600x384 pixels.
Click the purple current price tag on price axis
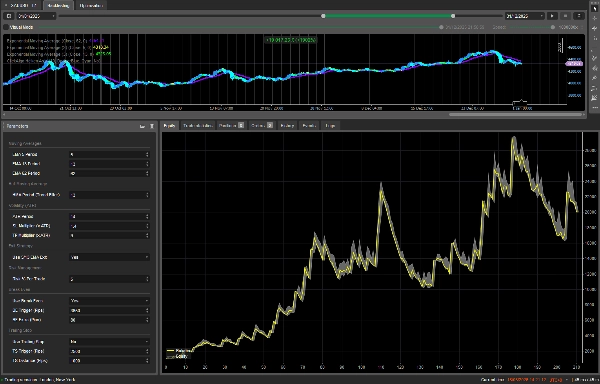(x=574, y=63)
